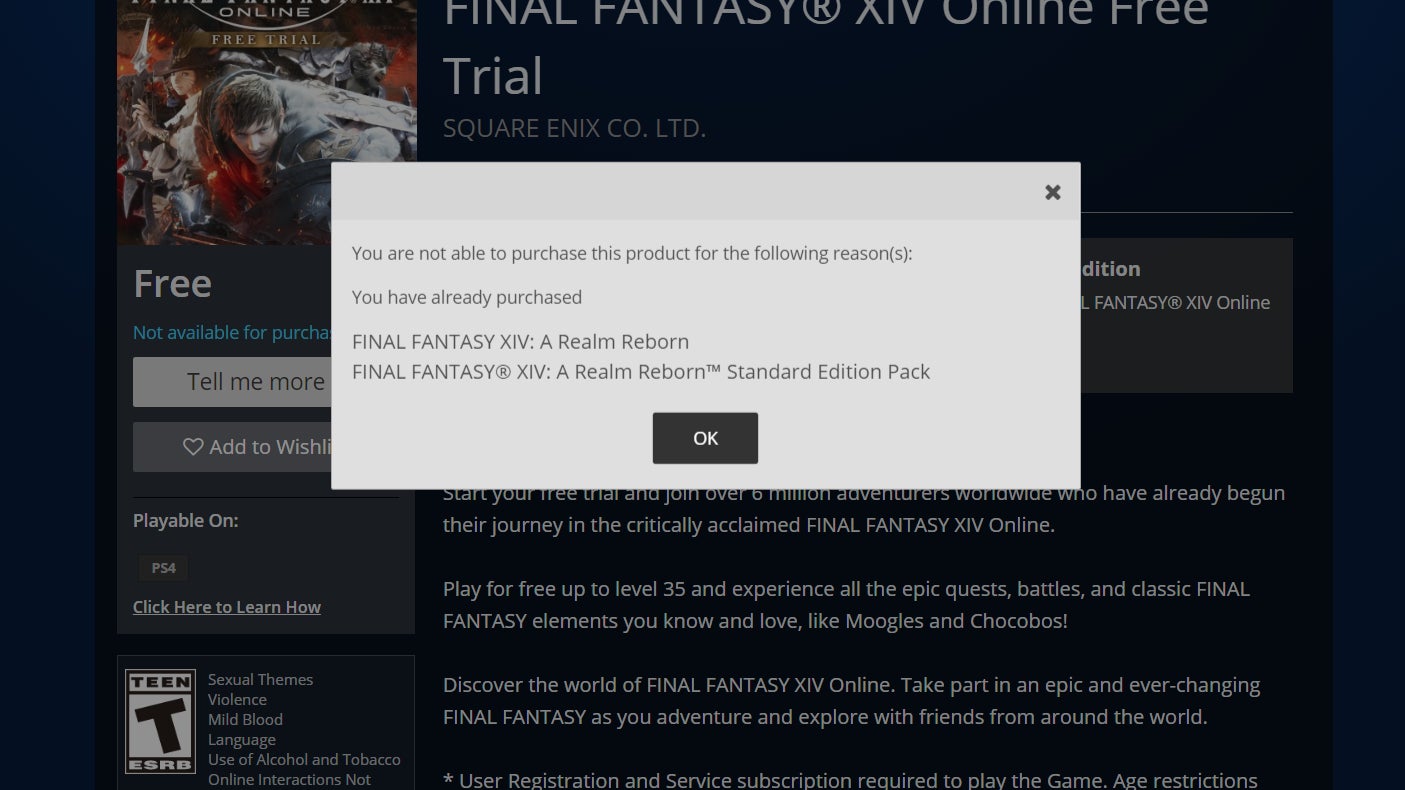Open the SQUARE ENIX CO. LTD. publisher name
1405x790 pixels.
point(574,128)
